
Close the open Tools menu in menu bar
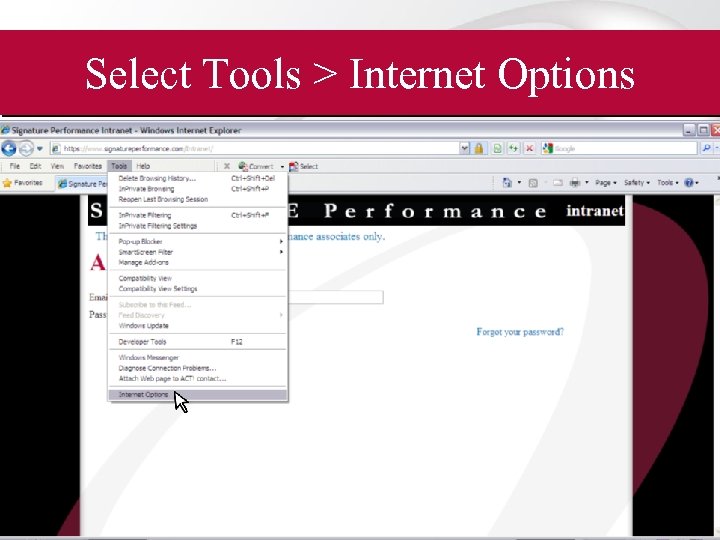119,166
